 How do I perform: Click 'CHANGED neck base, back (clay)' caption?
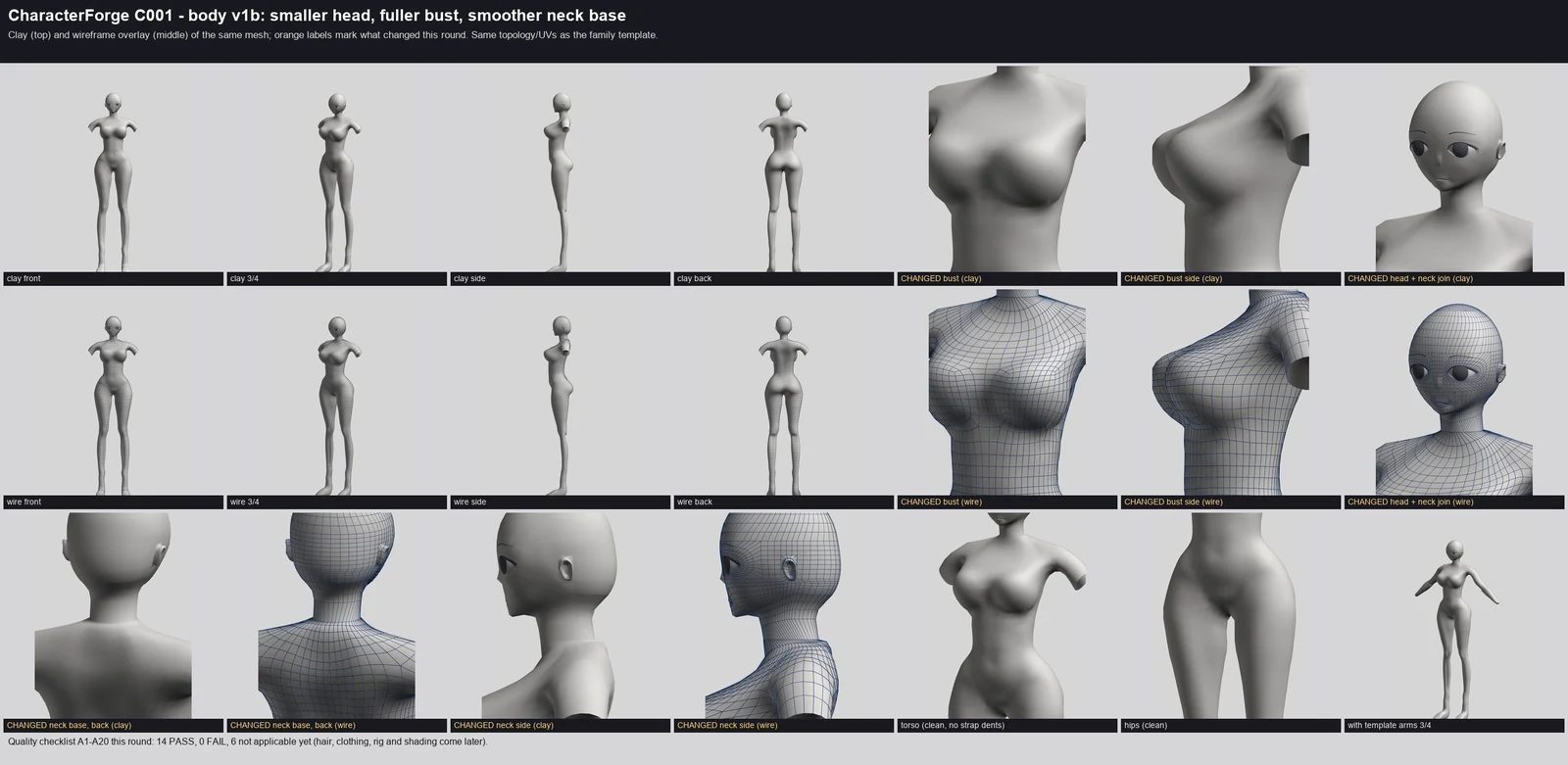click(69, 726)
